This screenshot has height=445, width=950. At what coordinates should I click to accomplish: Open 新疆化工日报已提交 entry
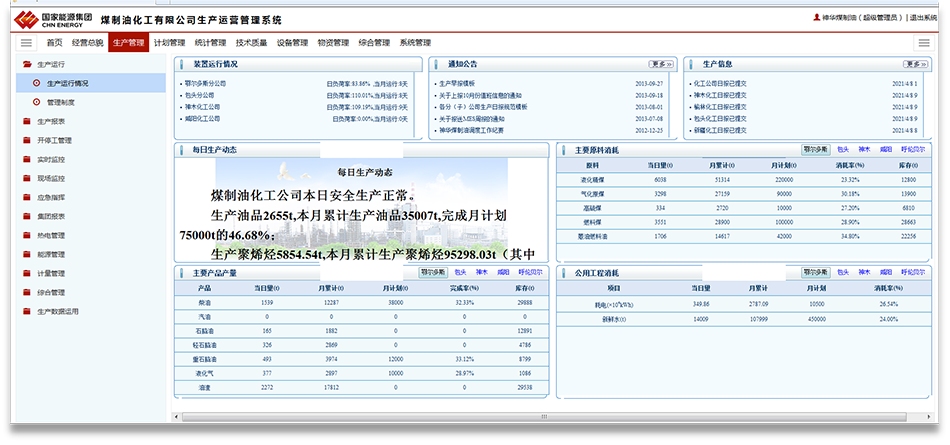click(720, 130)
